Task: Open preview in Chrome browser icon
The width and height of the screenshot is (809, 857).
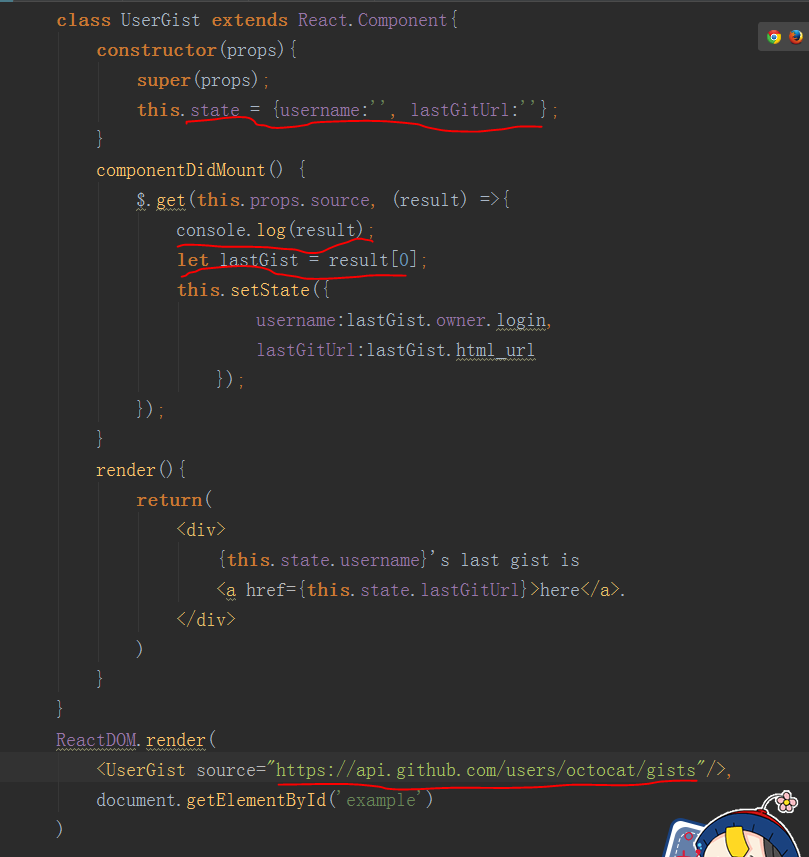Action: point(774,37)
